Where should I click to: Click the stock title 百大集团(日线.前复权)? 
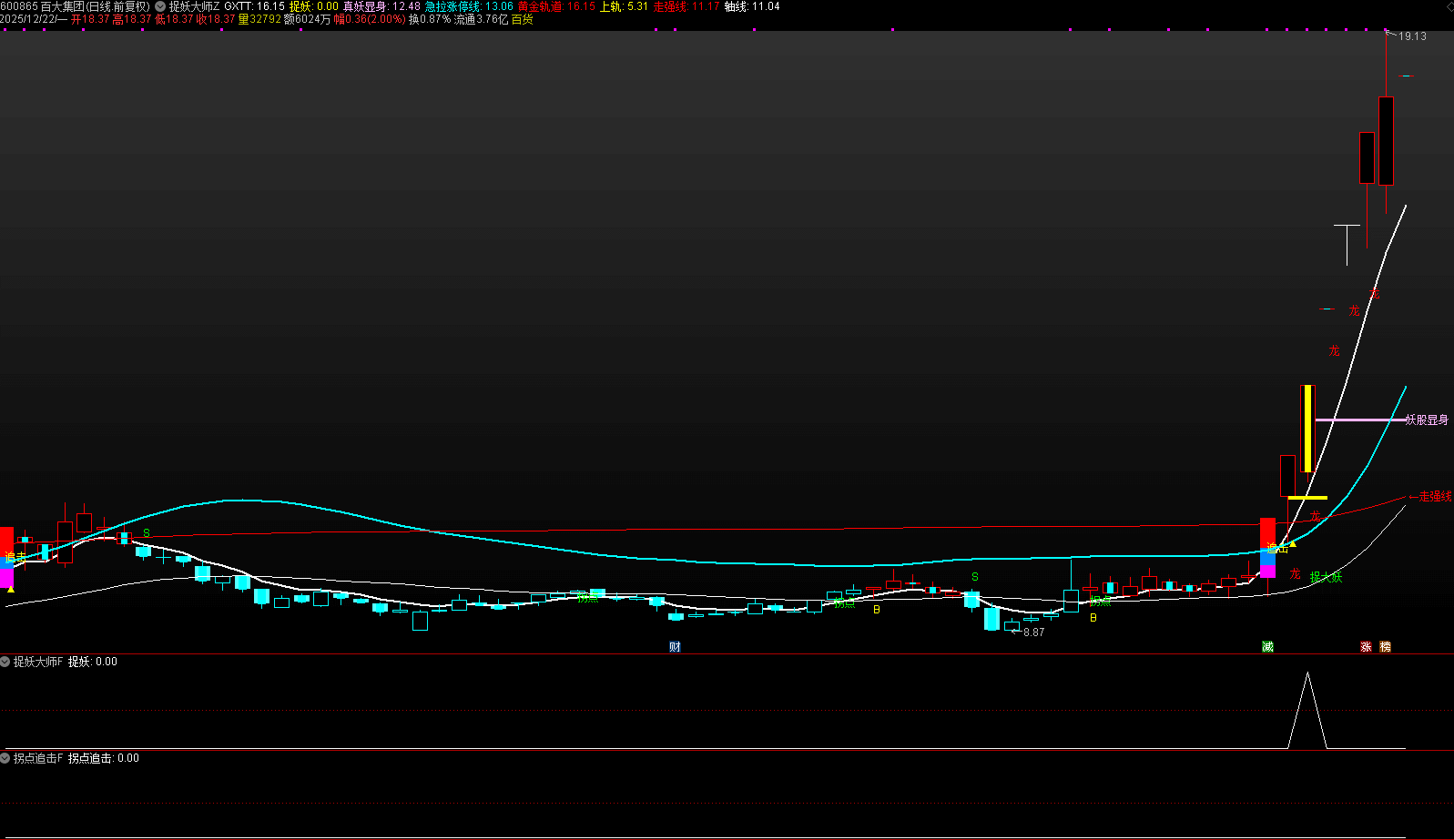pyautogui.click(x=95, y=6)
